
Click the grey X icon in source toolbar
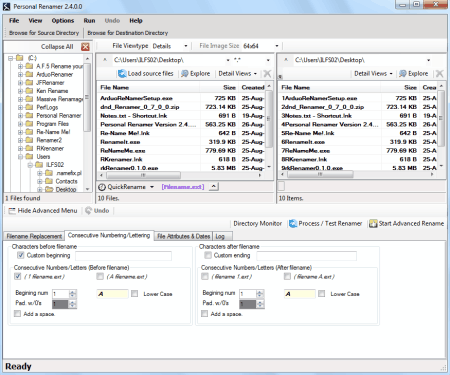pyautogui.click(x=267, y=73)
